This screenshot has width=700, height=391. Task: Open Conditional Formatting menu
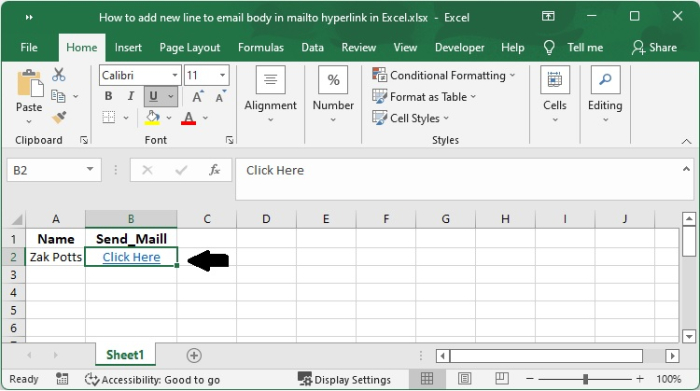coord(444,75)
